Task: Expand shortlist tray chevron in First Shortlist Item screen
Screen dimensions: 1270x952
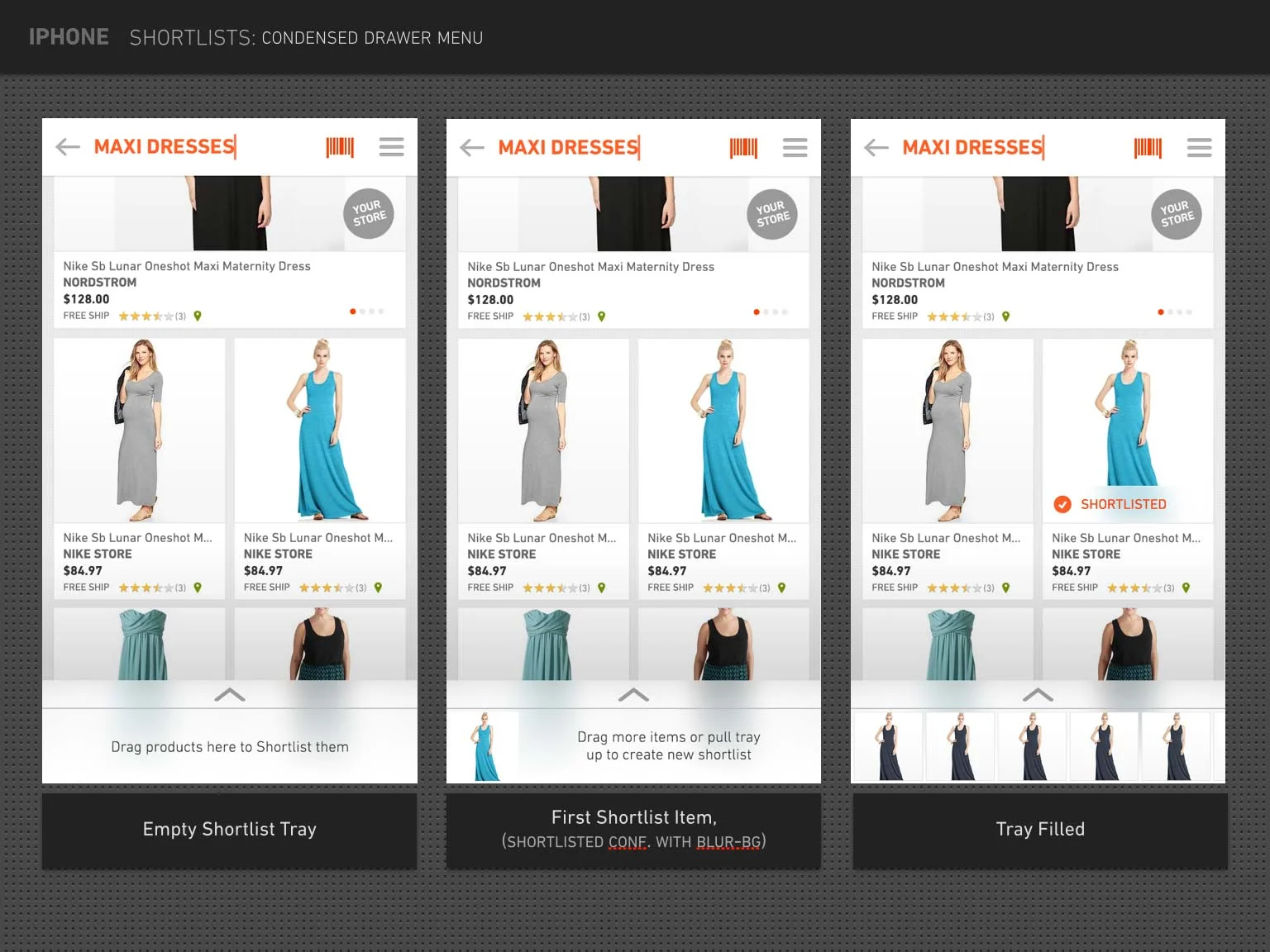Action: (634, 695)
